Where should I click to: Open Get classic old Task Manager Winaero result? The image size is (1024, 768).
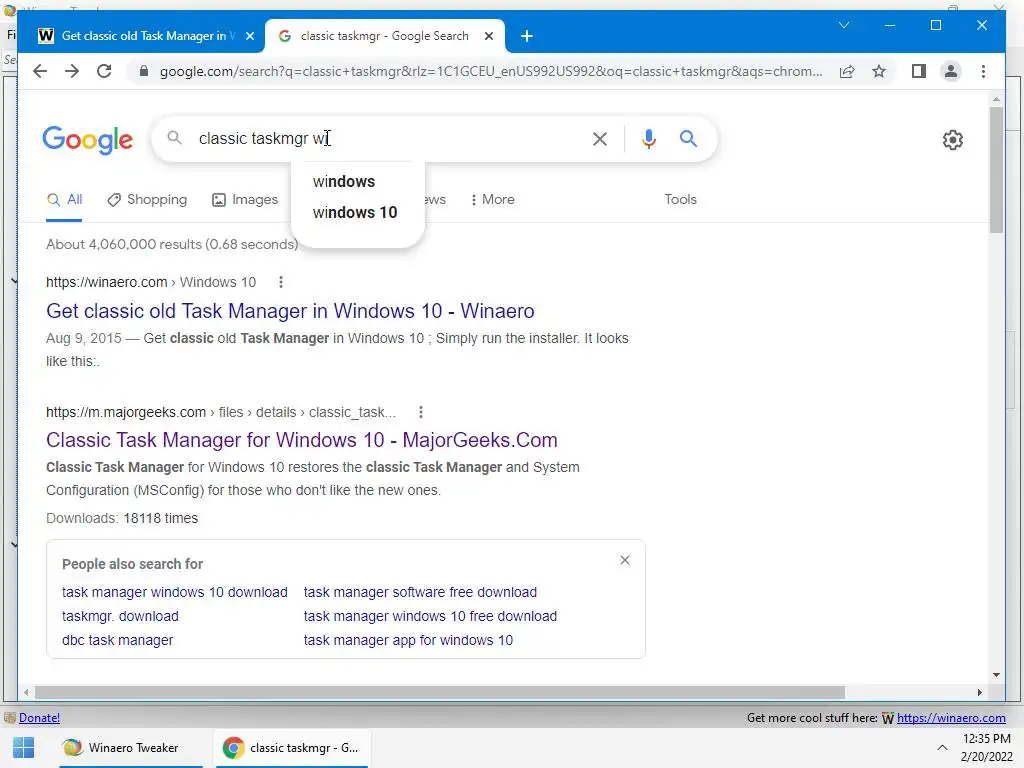[x=291, y=311]
